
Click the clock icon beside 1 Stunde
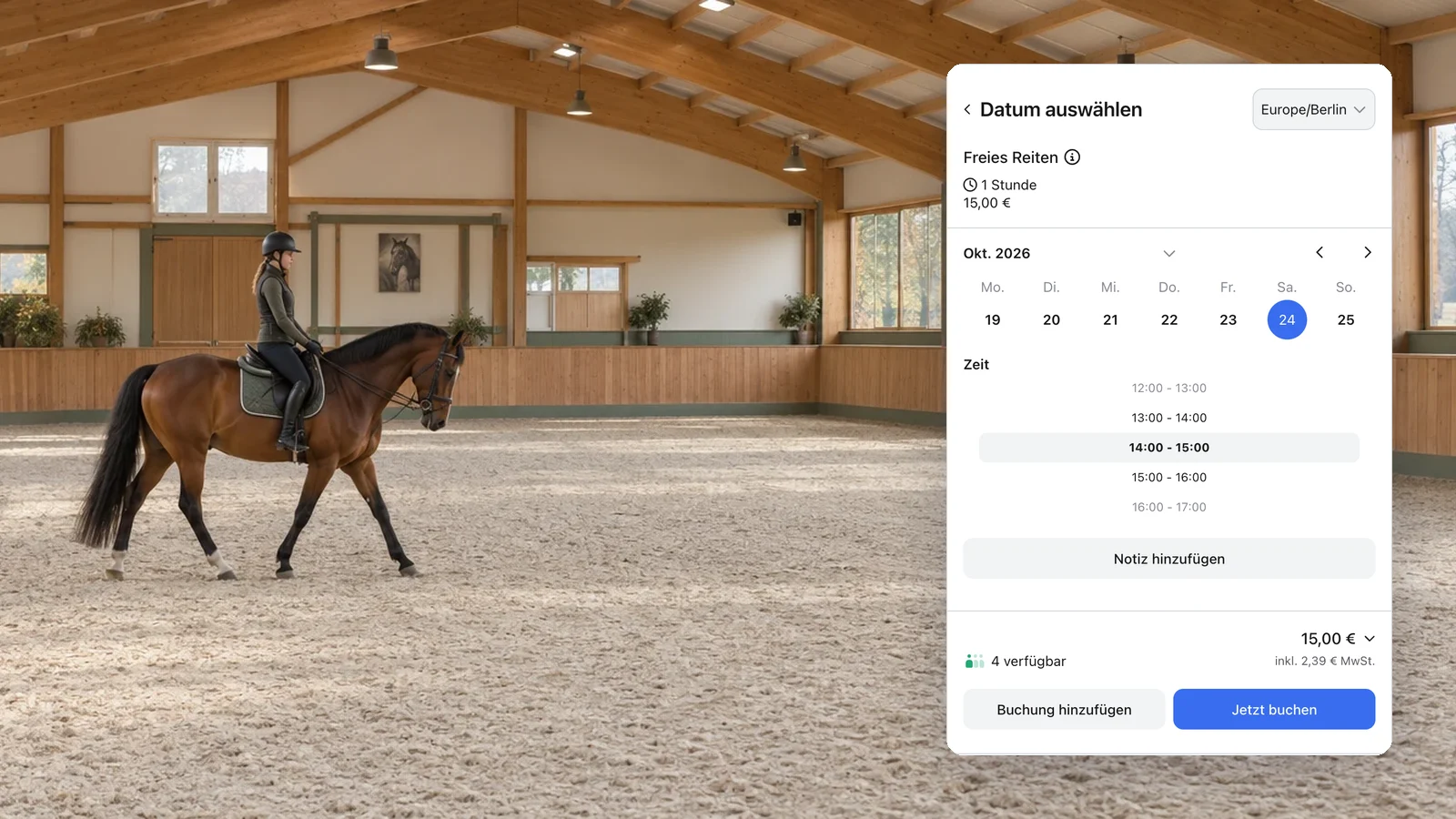[x=970, y=185]
